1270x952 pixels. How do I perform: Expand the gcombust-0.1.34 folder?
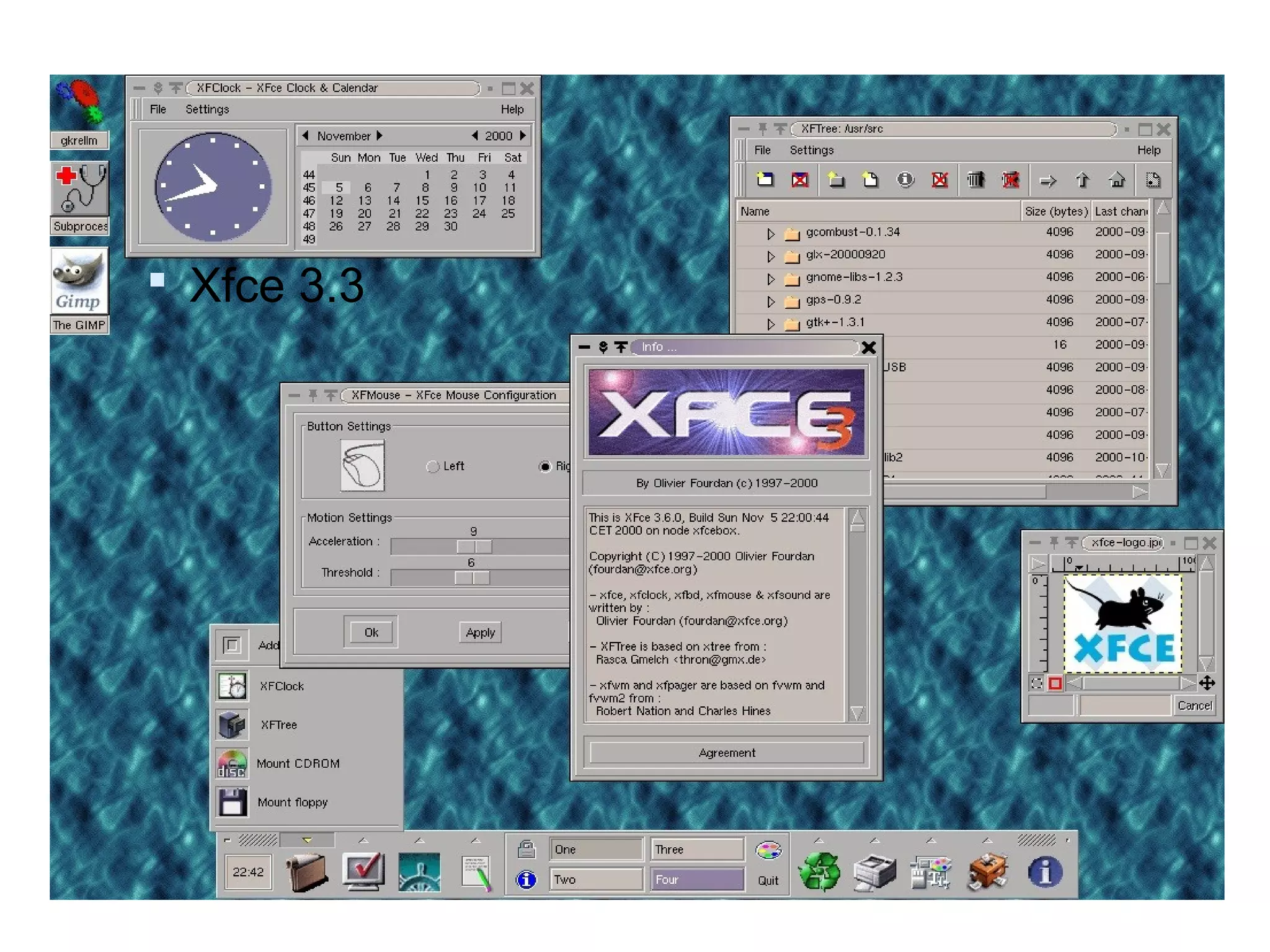point(771,234)
